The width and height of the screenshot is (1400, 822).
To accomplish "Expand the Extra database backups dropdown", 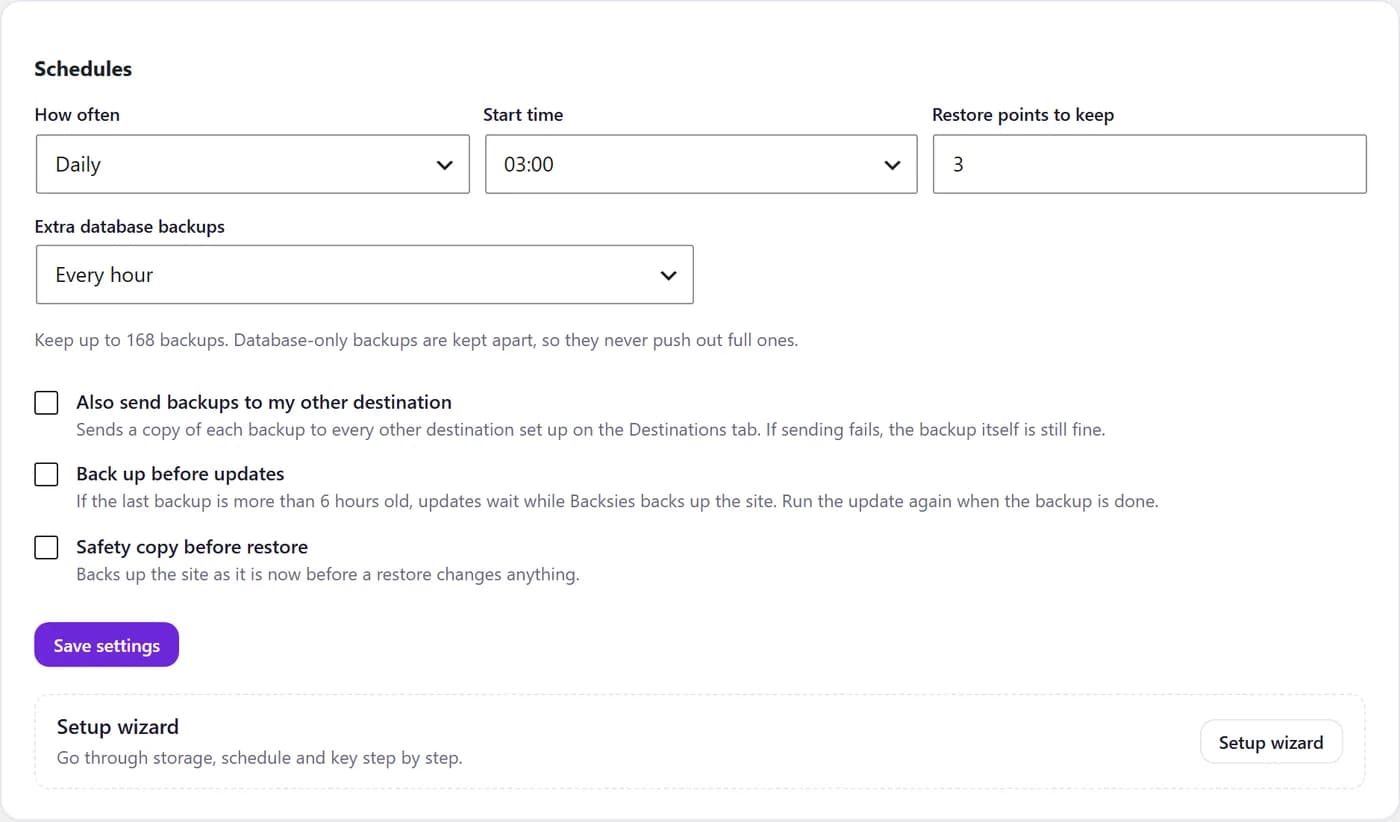I will 364,275.
